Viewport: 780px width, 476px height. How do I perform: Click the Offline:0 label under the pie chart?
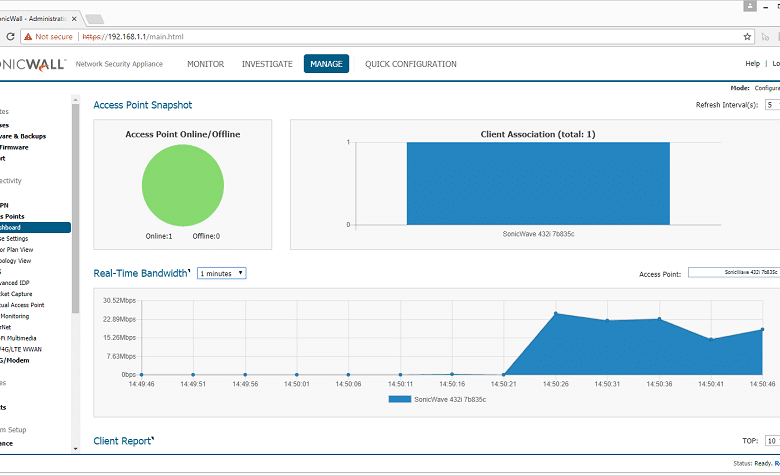(x=206, y=236)
